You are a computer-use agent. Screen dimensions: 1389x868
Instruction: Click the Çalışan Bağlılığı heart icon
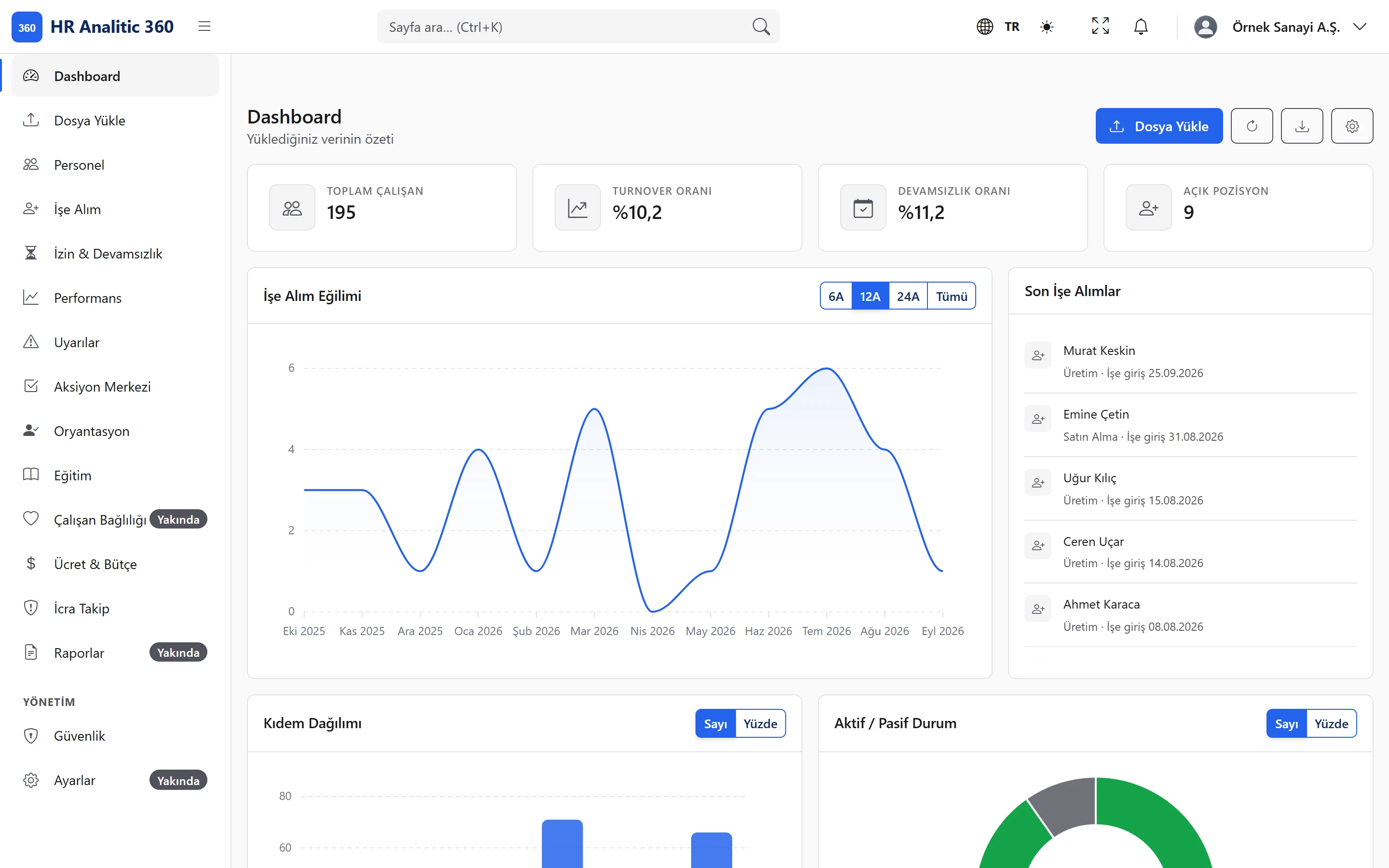(31, 519)
